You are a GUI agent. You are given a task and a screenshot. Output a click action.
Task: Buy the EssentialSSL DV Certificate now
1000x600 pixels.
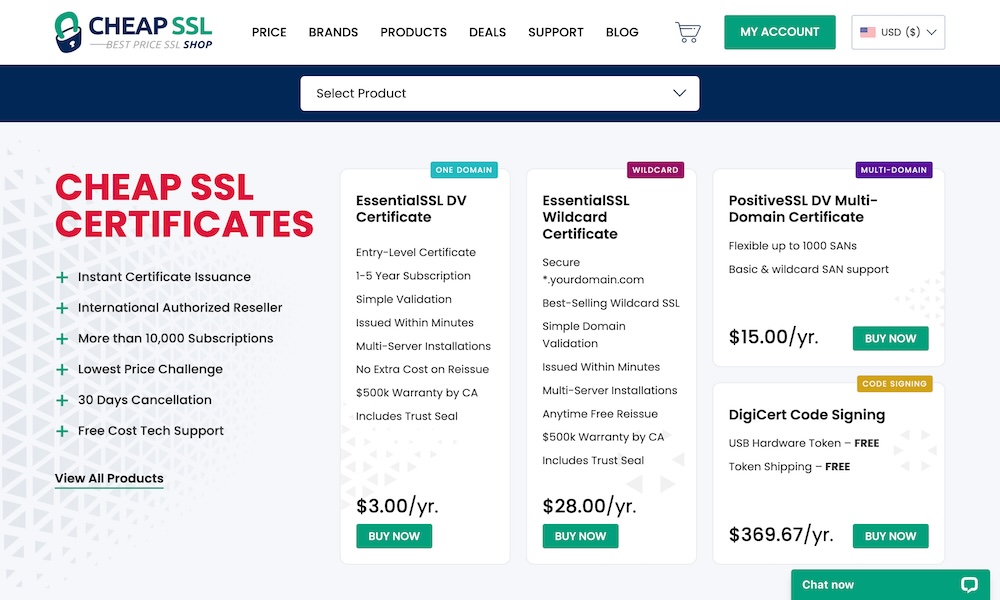pos(394,536)
